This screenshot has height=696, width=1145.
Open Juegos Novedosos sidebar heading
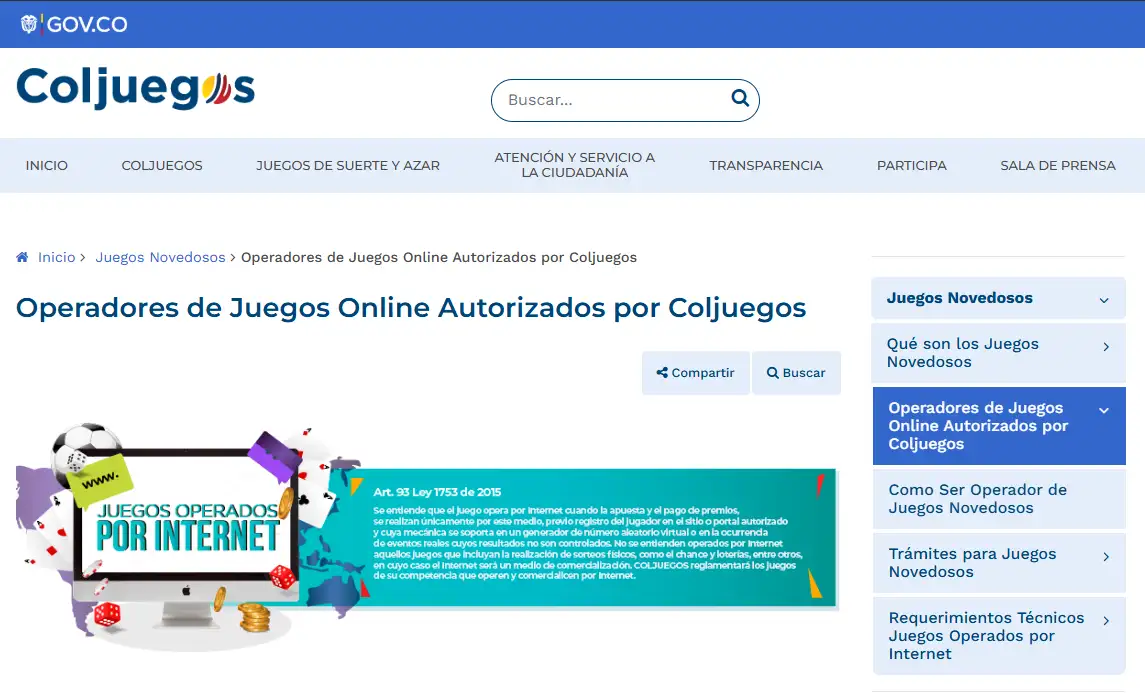tap(960, 298)
